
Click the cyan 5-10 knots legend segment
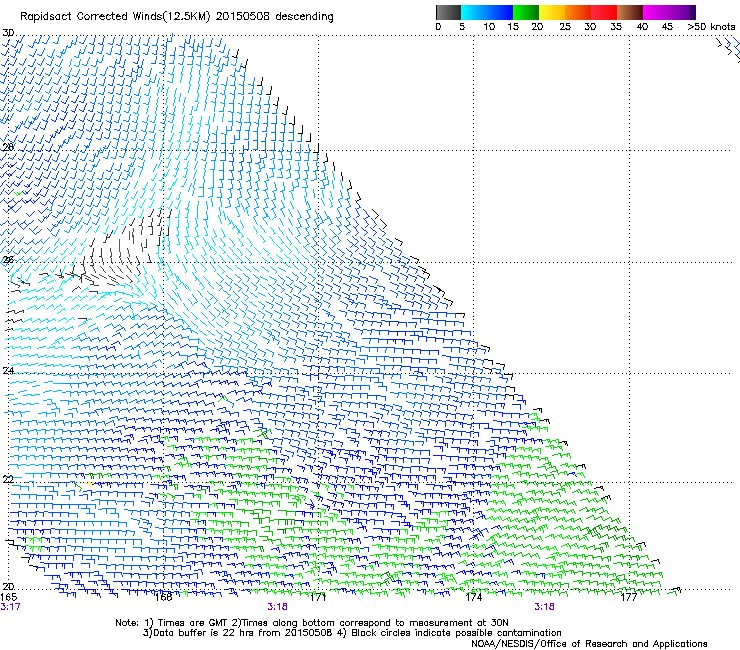pyautogui.click(x=474, y=12)
